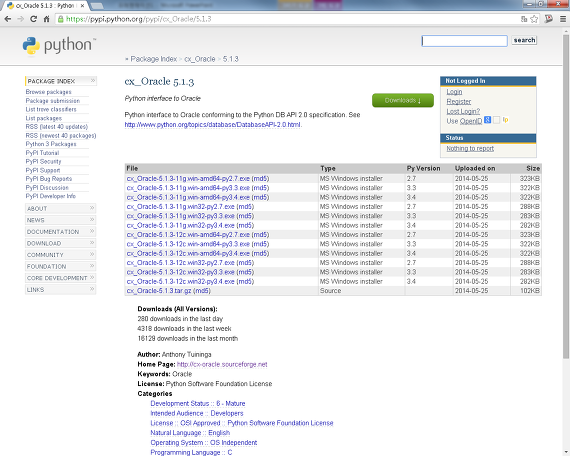Reload the page with the refresh icon
570x456 pixels.
[33, 19]
